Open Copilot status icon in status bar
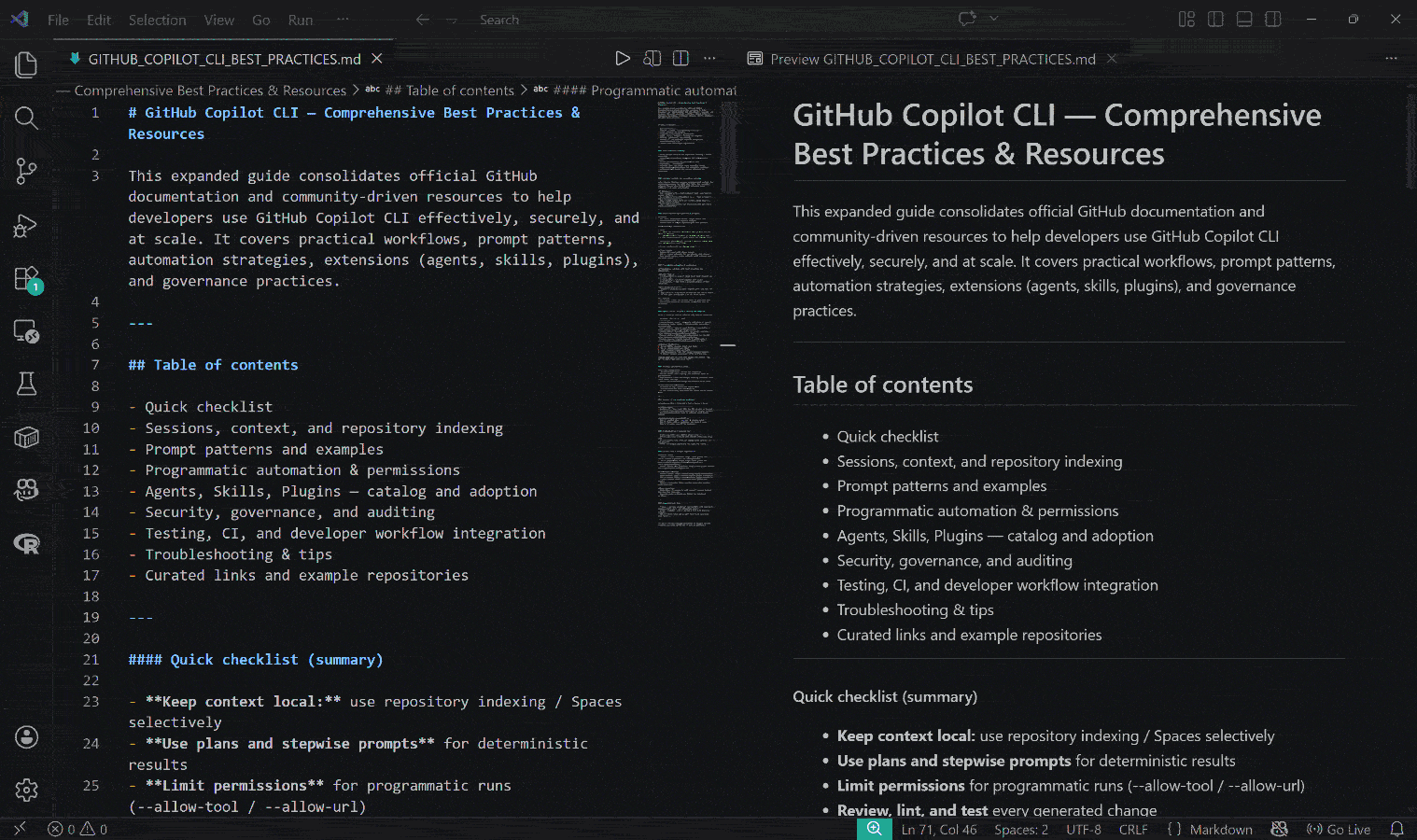Screen dimensions: 1417x840 click(1279, 829)
